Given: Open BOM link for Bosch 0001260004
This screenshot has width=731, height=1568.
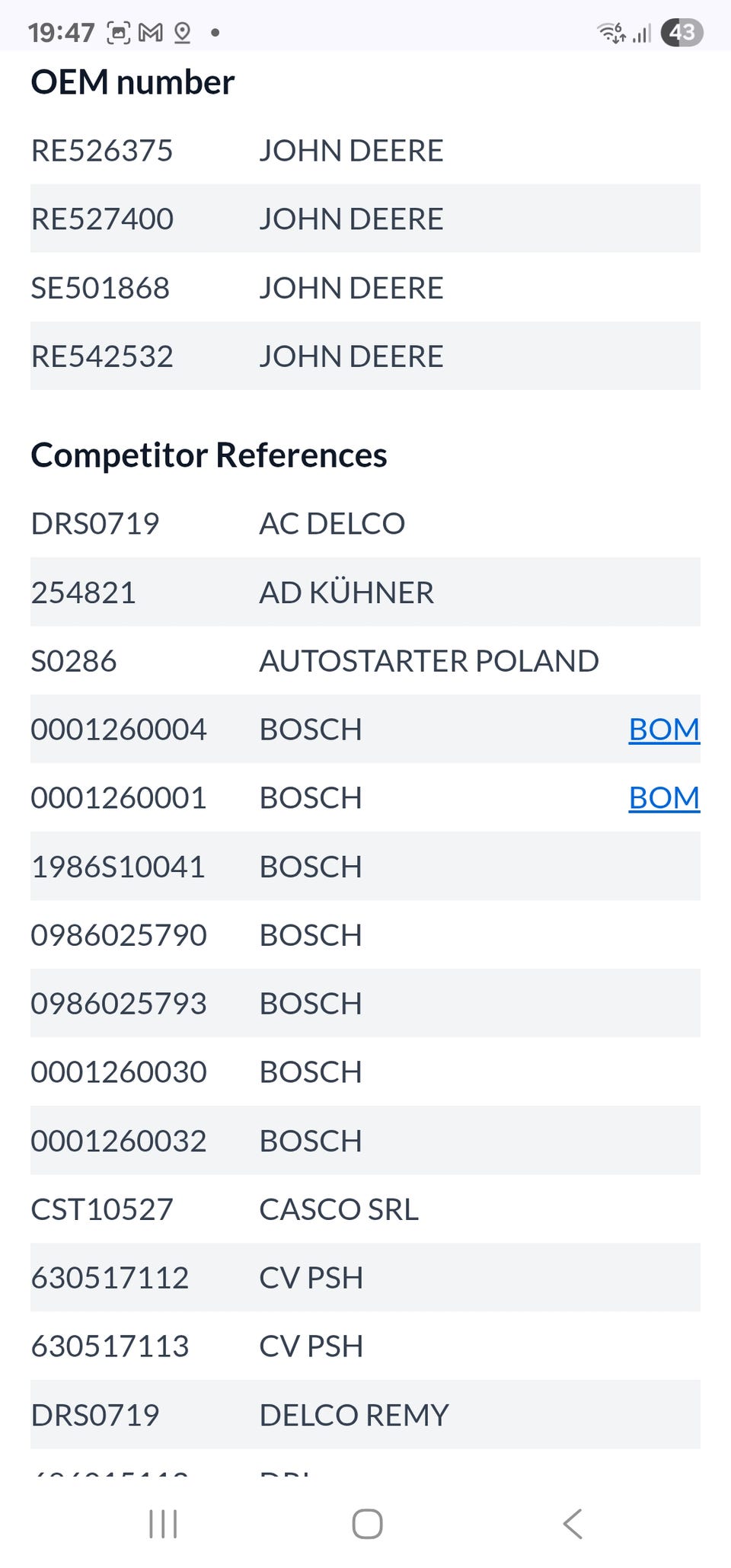Looking at the screenshot, I should pyautogui.click(x=664, y=730).
